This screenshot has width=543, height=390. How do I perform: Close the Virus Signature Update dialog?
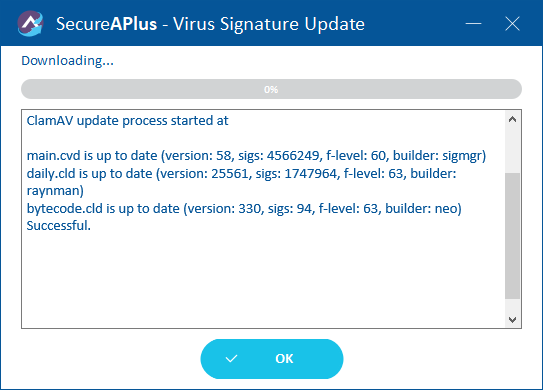pyautogui.click(x=512, y=24)
